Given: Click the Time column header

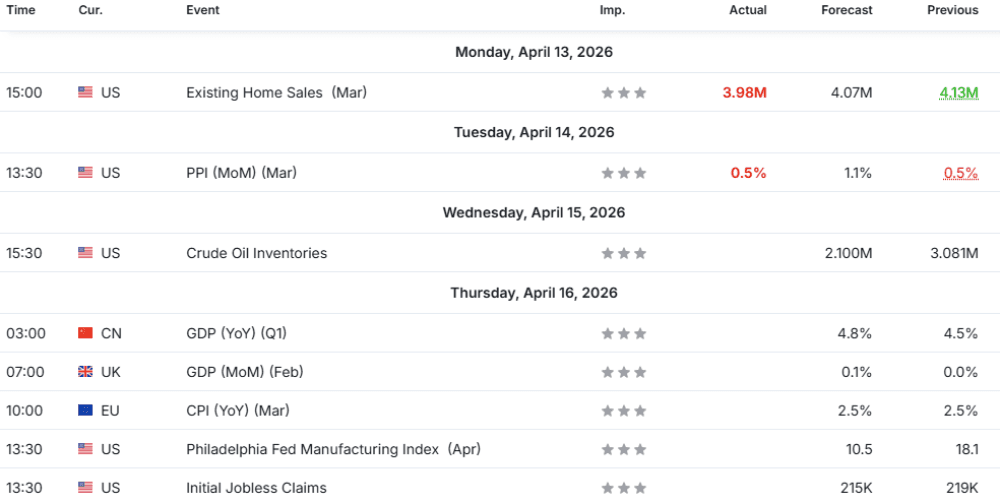Looking at the screenshot, I should [21, 10].
